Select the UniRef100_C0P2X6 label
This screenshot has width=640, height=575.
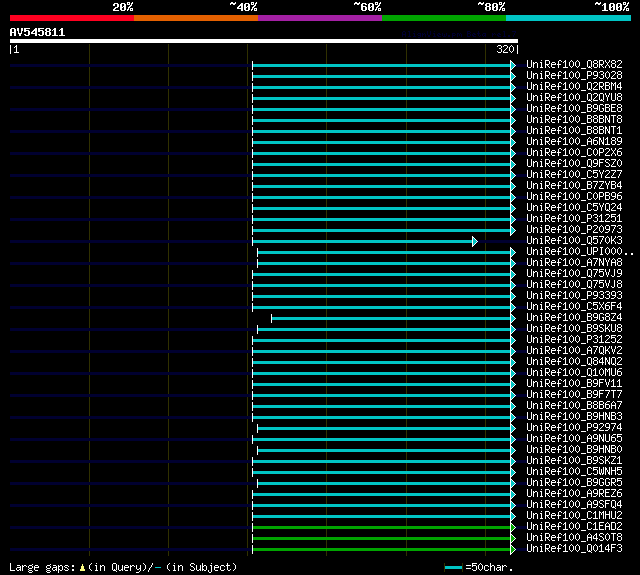(x=574, y=153)
